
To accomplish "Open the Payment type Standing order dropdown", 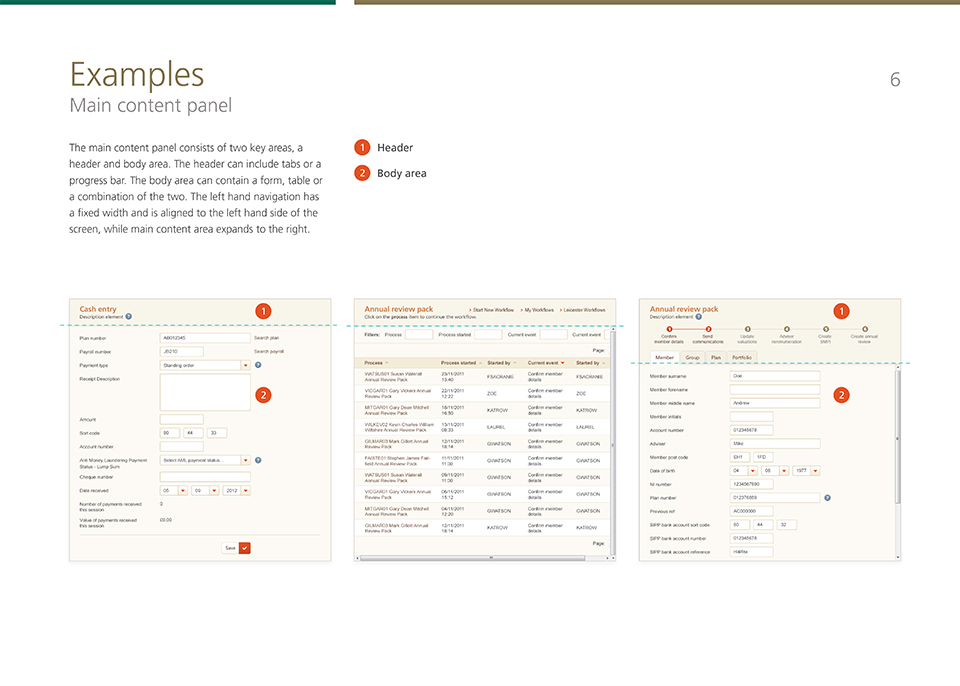I will (245, 366).
